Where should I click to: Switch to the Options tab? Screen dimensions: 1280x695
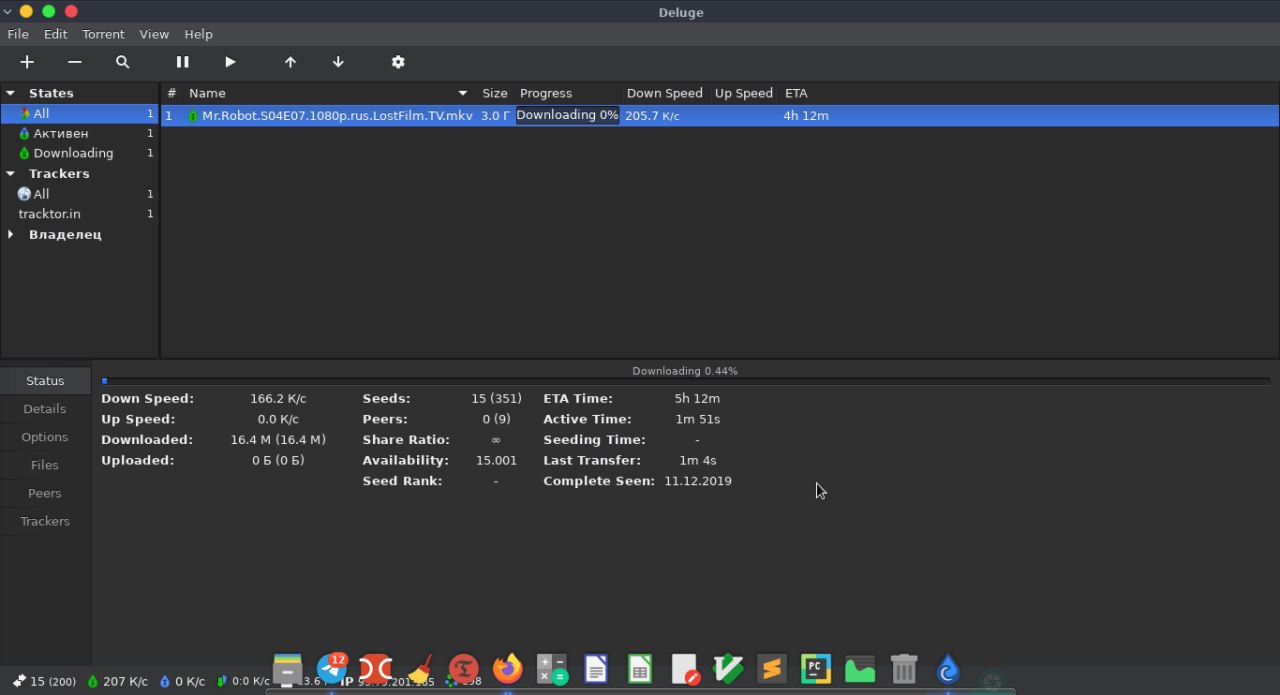45,437
